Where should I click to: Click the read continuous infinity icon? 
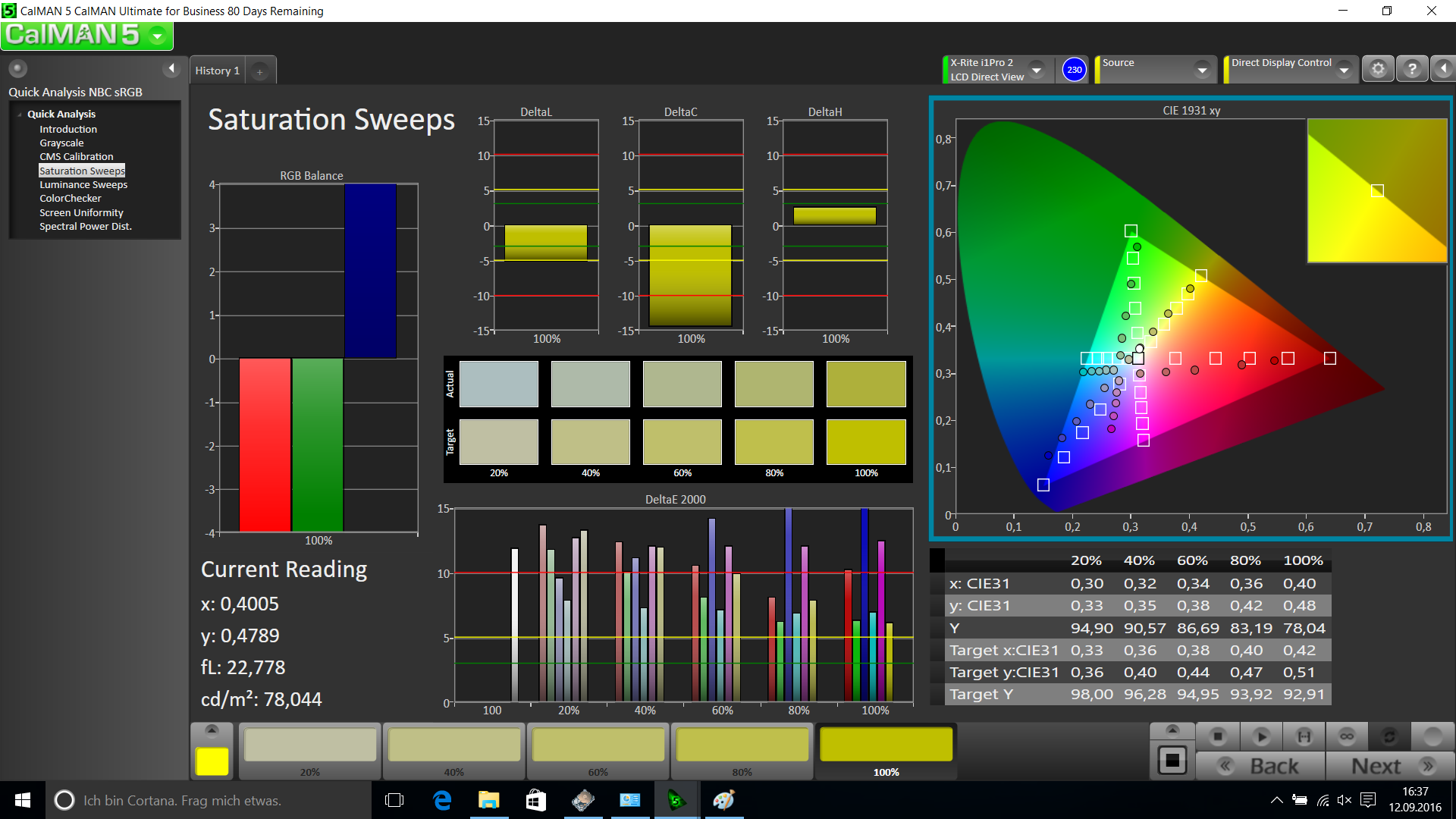click(x=1347, y=736)
